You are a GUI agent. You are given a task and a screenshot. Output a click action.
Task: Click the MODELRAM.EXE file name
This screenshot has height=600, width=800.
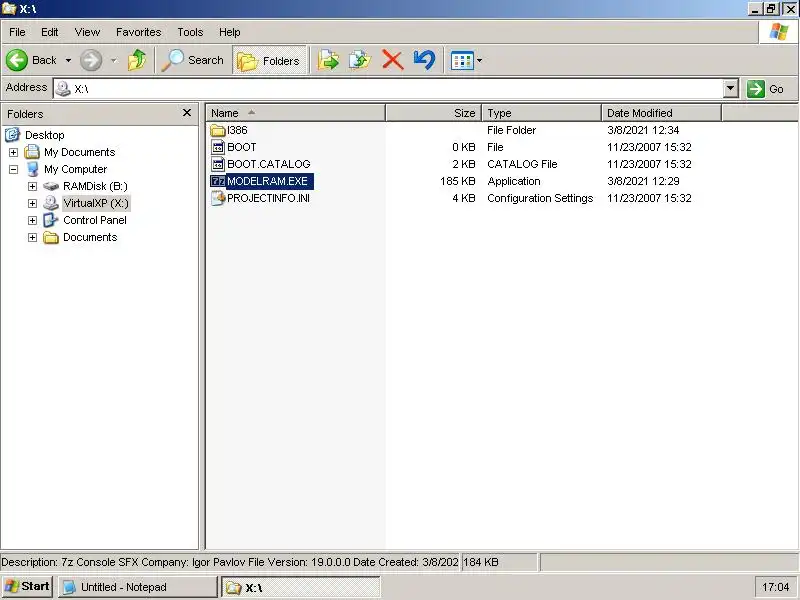(267, 181)
